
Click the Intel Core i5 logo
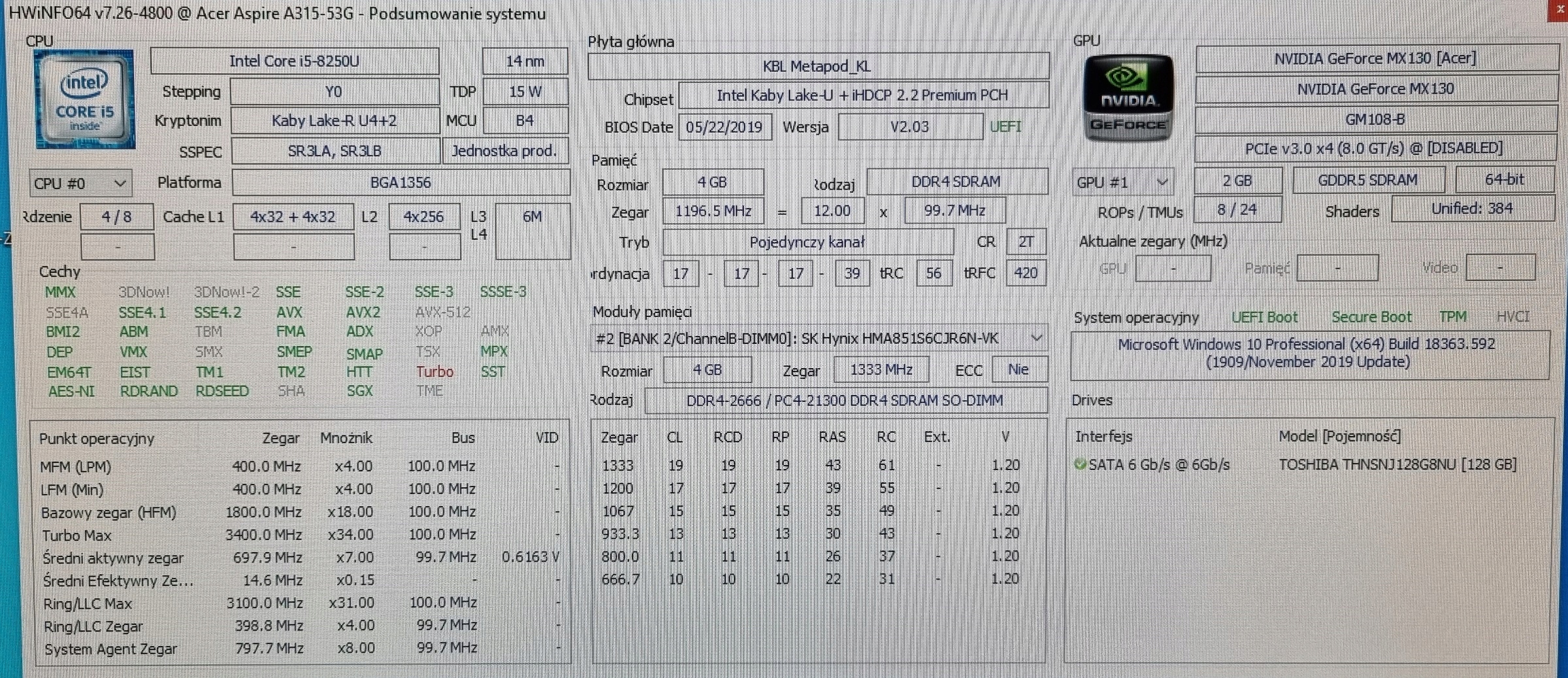85,99
